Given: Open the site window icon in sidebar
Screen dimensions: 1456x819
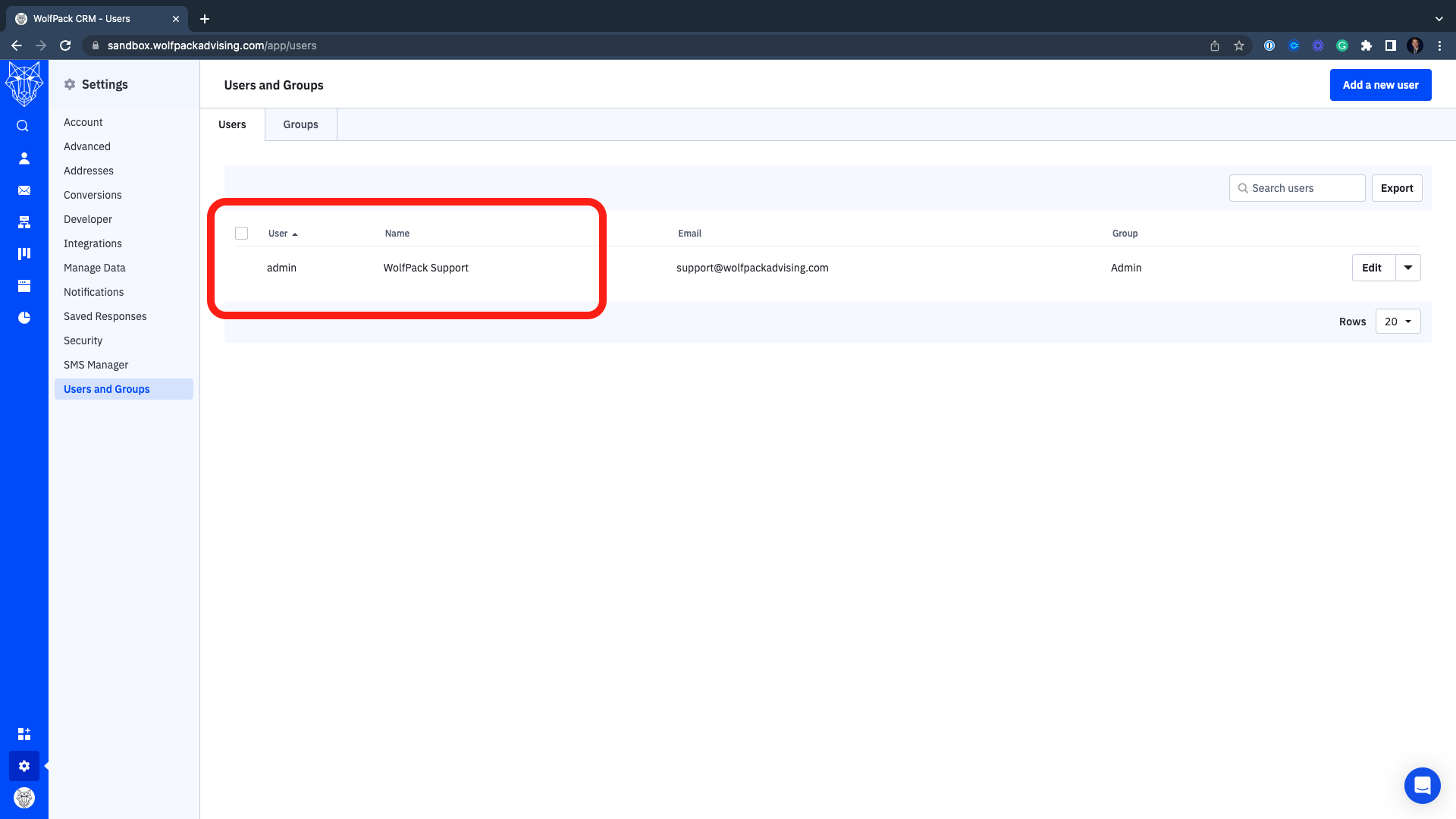Looking at the screenshot, I should coord(24,286).
